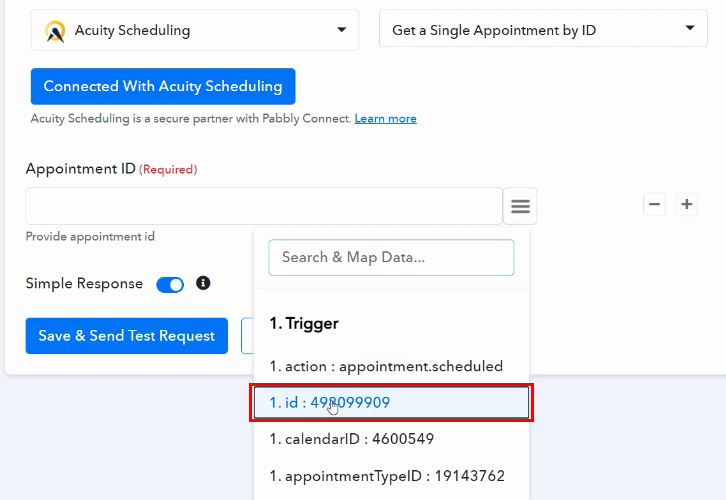
Task: Open the Acuity Scheduling app dropdown
Action: pos(195,30)
